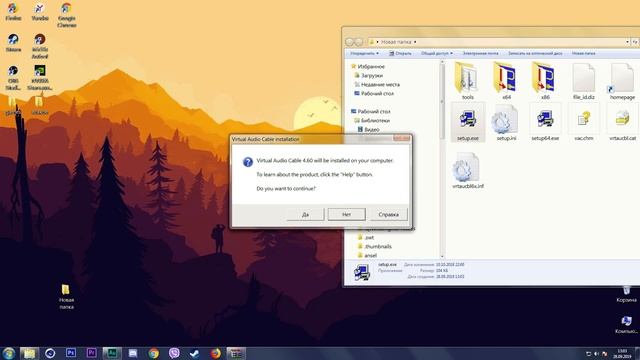Open the NVIDIA desktop shortcut

click(40, 78)
